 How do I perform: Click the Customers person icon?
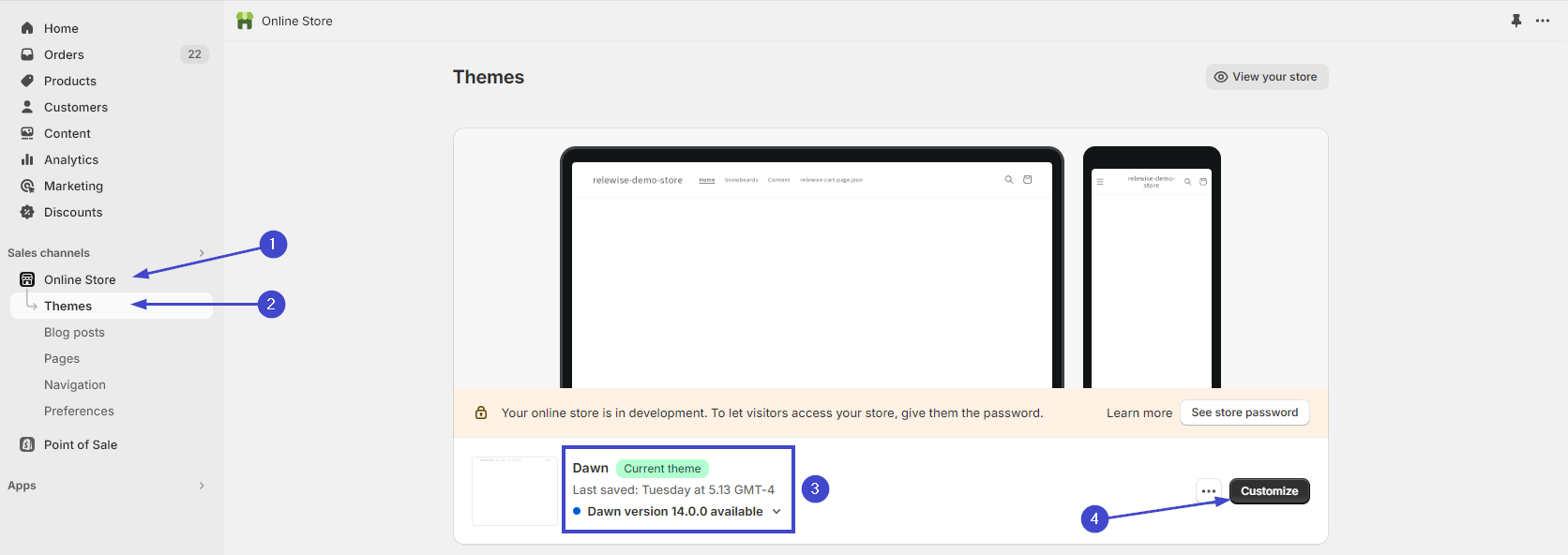coord(27,107)
